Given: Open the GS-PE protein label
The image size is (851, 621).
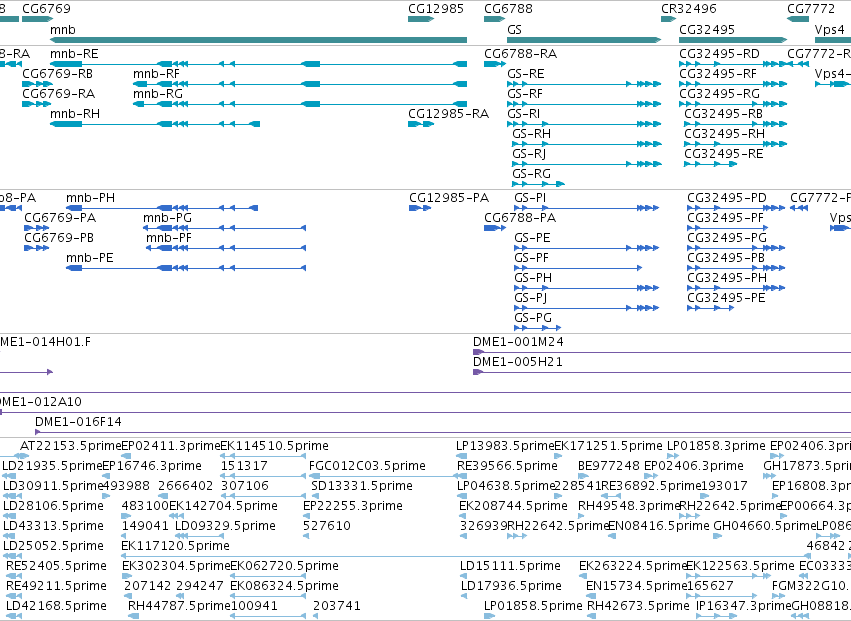Looking at the screenshot, I should pos(532,238).
